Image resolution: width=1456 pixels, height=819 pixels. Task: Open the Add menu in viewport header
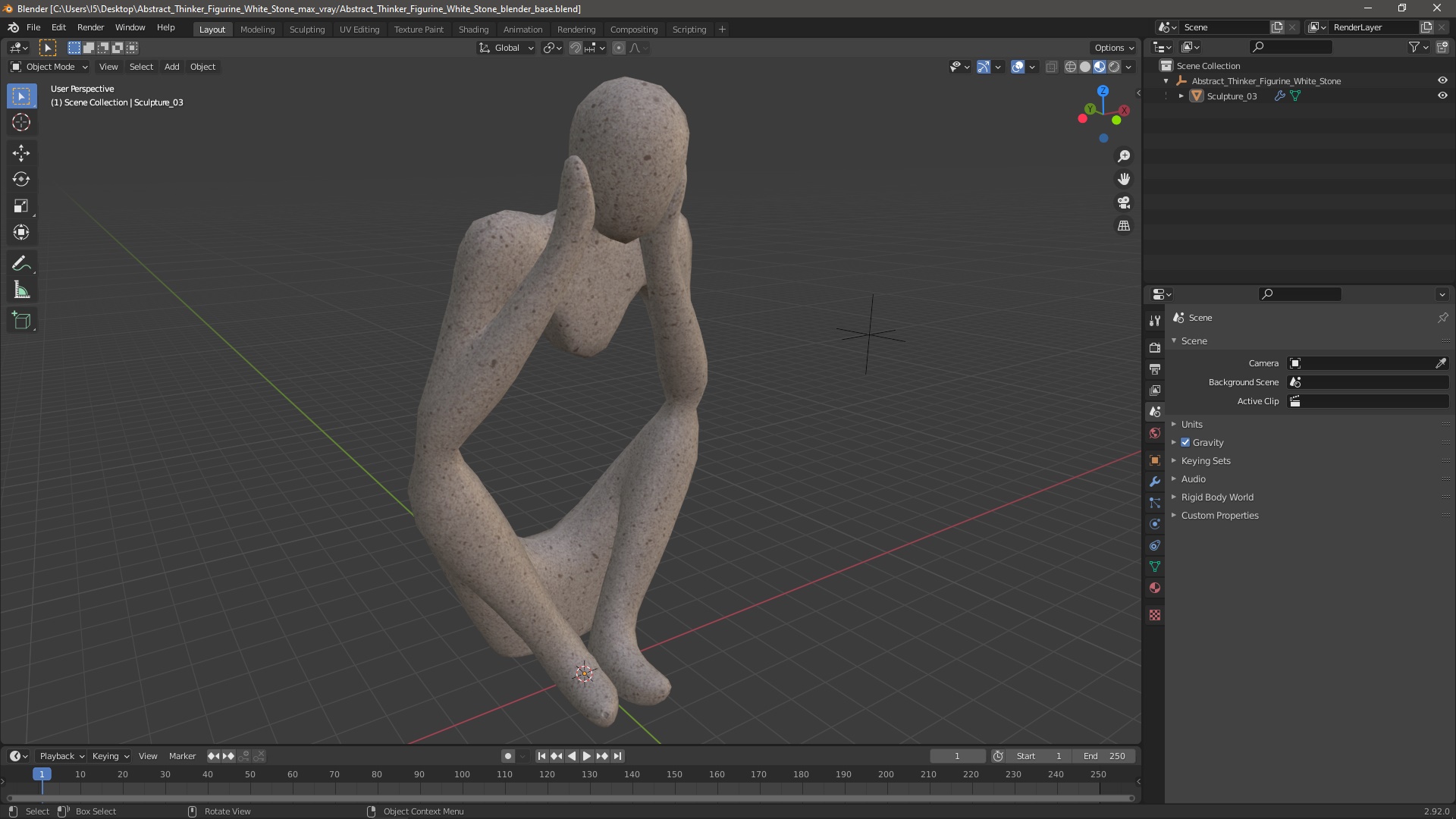pos(172,67)
